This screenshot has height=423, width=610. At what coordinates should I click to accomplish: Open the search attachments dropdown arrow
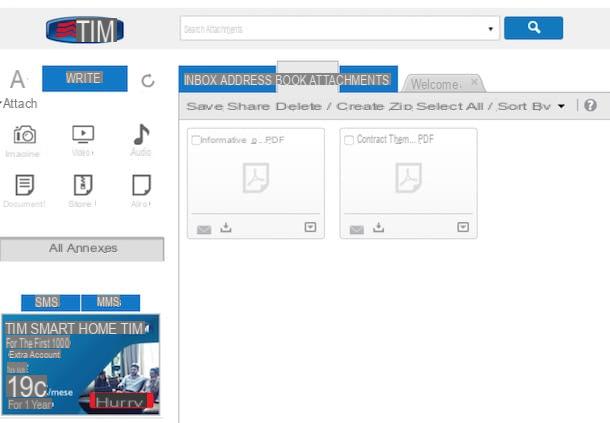(491, 29)
